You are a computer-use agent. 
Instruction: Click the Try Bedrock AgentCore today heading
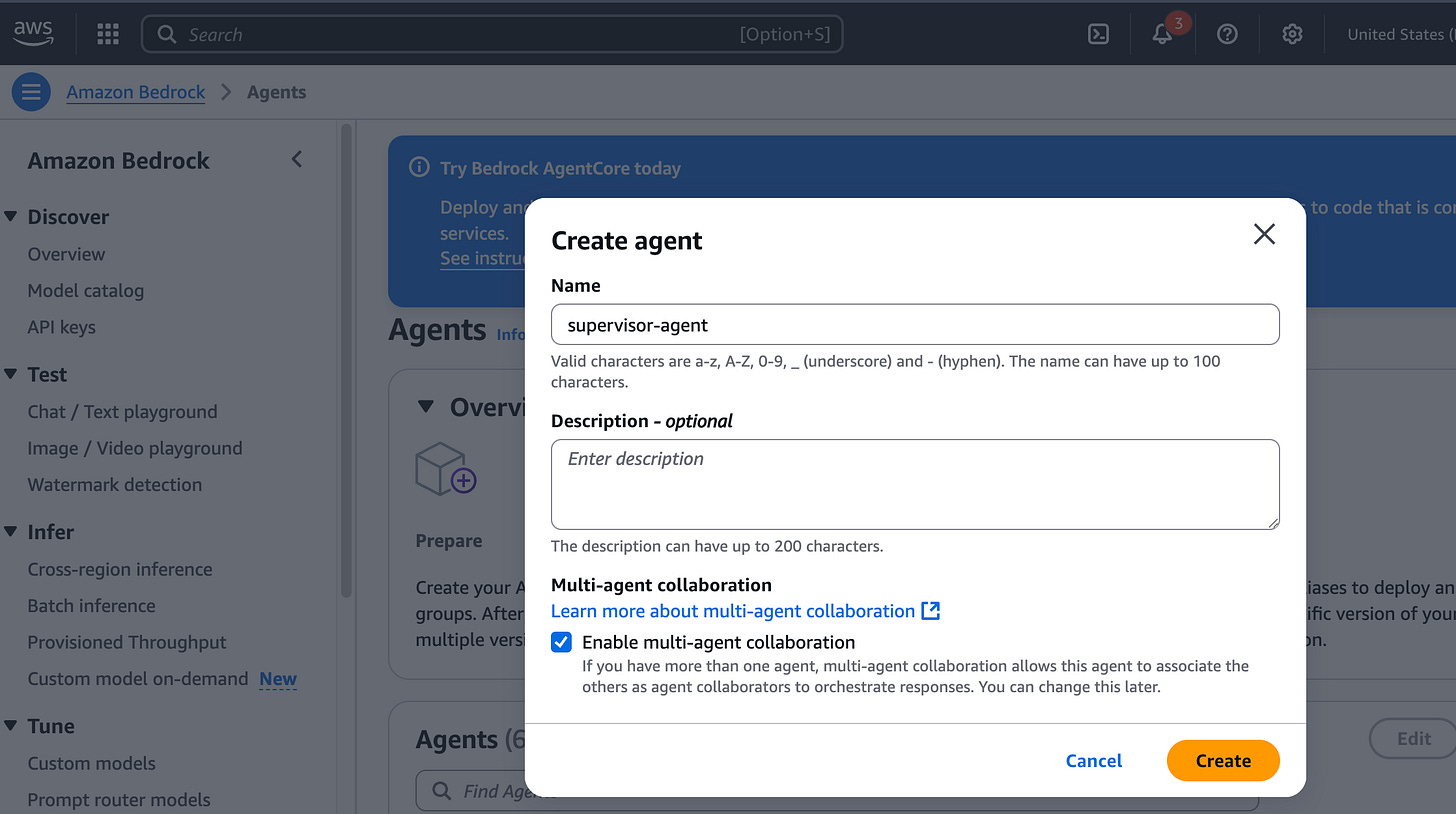tap(560, 169)
